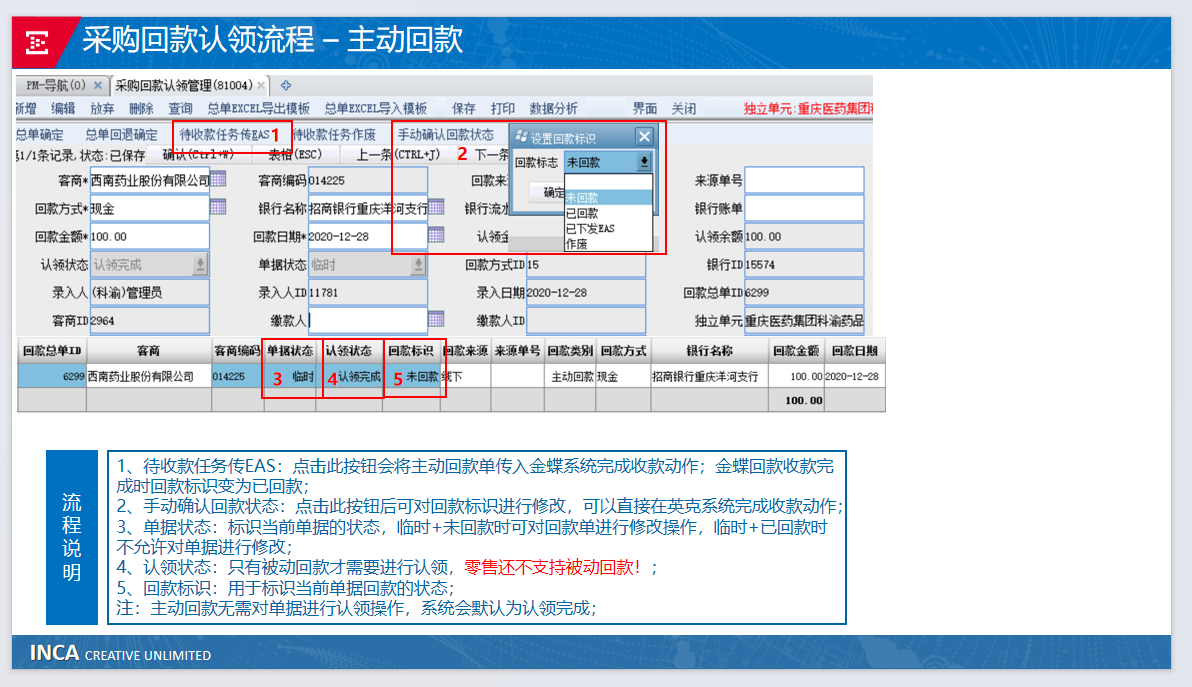1192x687 pixels.
Task: Click the 客商ID field showing 2964
Action: [x=150, y=320]
